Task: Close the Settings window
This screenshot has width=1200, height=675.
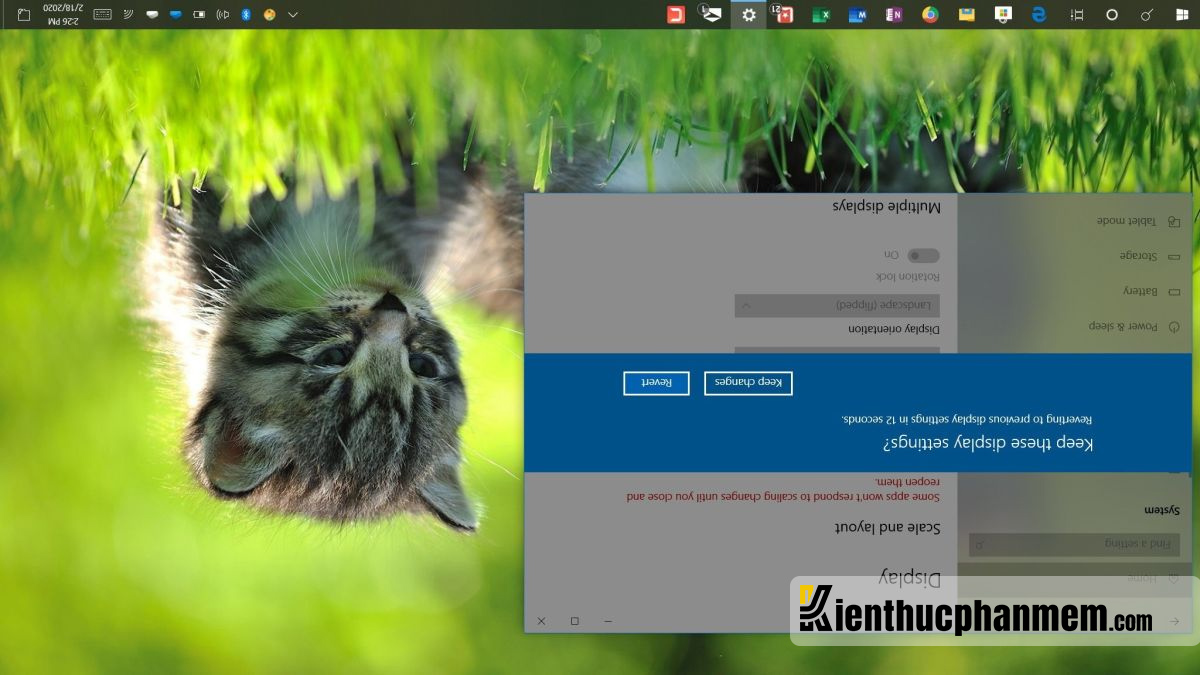Action: point(541,621)
